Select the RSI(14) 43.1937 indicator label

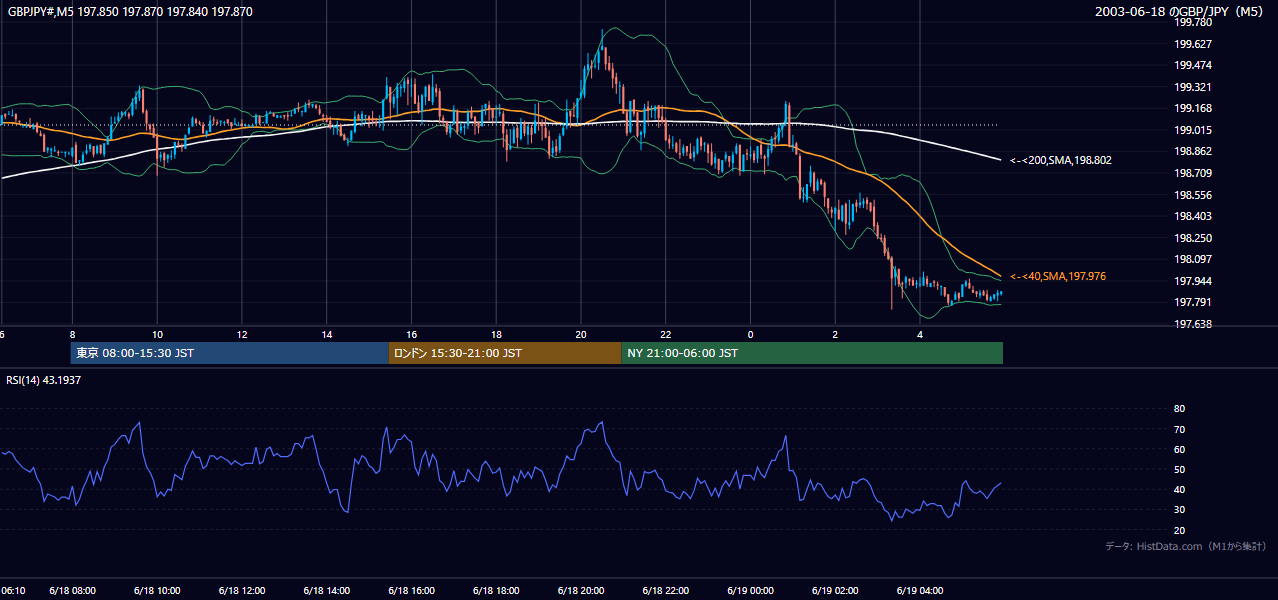click(43, 380)
